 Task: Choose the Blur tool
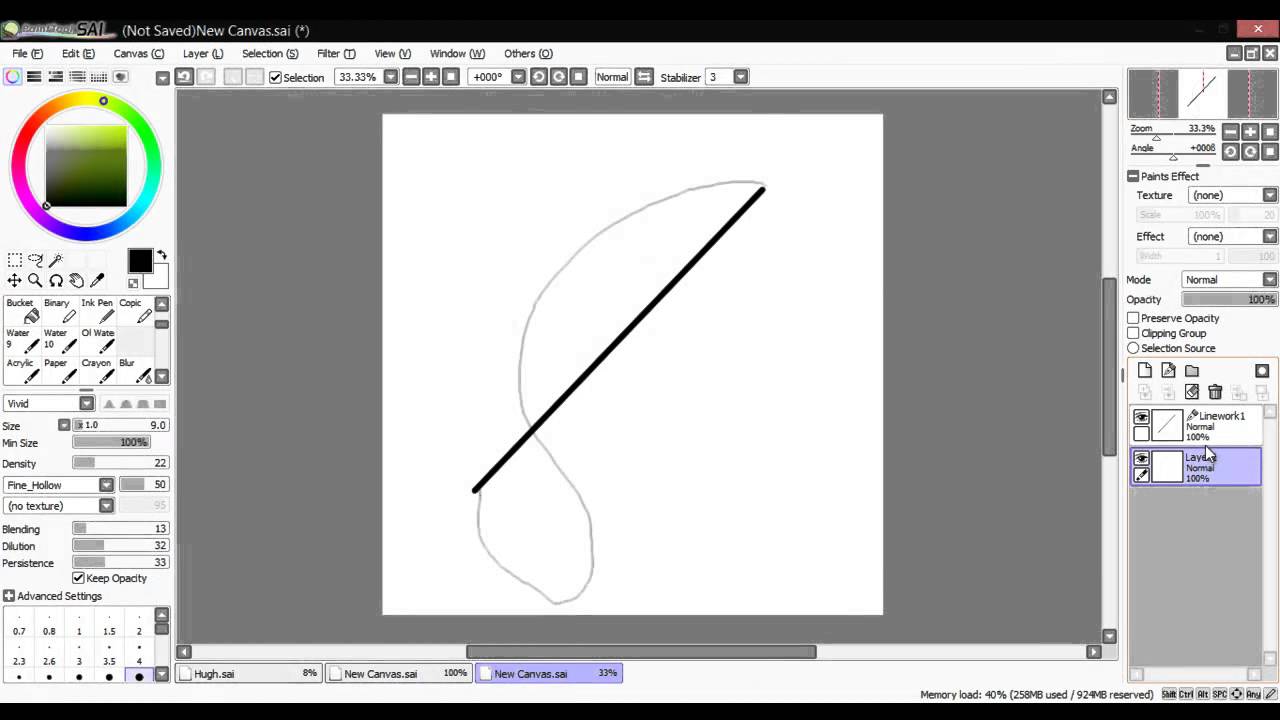(x=134, y=370)
